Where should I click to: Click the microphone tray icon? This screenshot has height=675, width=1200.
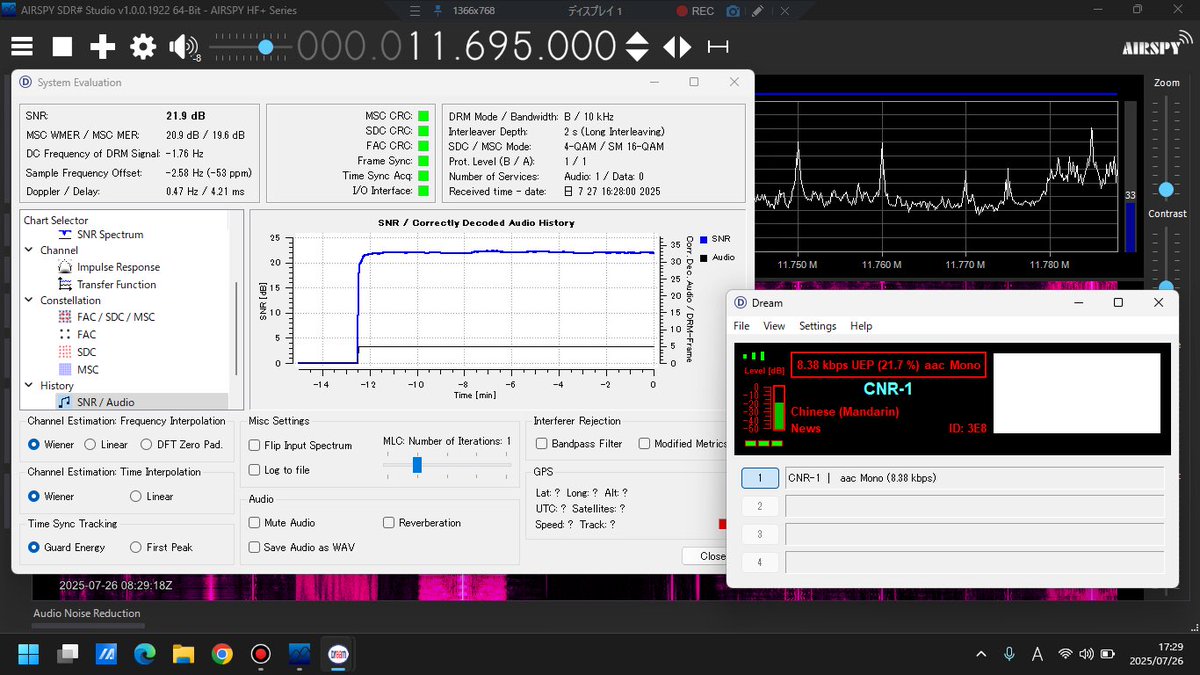point(1010,654)
